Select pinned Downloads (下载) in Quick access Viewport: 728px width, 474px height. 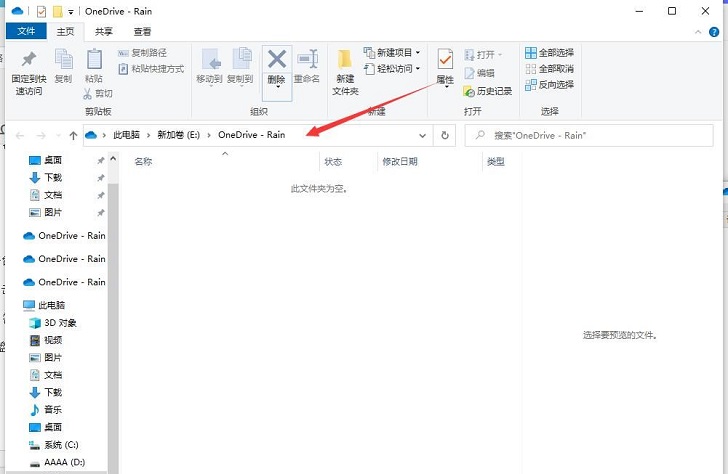coord(46,178)
